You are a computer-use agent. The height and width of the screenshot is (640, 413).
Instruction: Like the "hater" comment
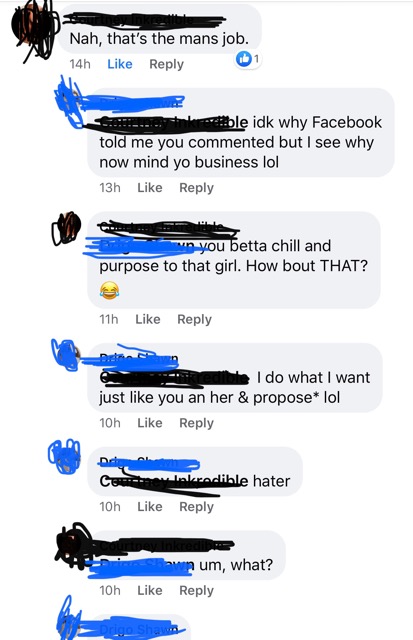coord(150,507)
